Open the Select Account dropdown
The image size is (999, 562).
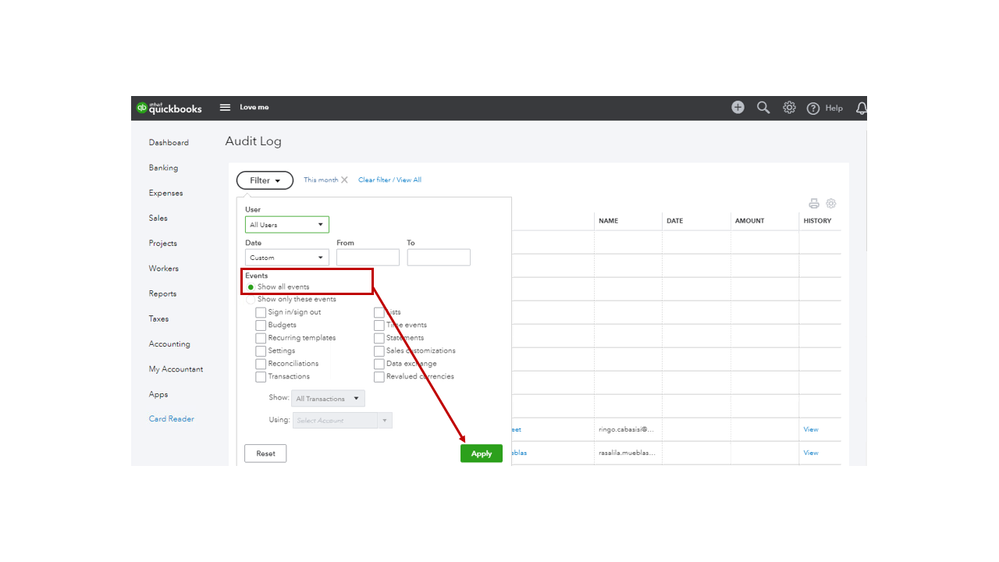click(342, 421)
